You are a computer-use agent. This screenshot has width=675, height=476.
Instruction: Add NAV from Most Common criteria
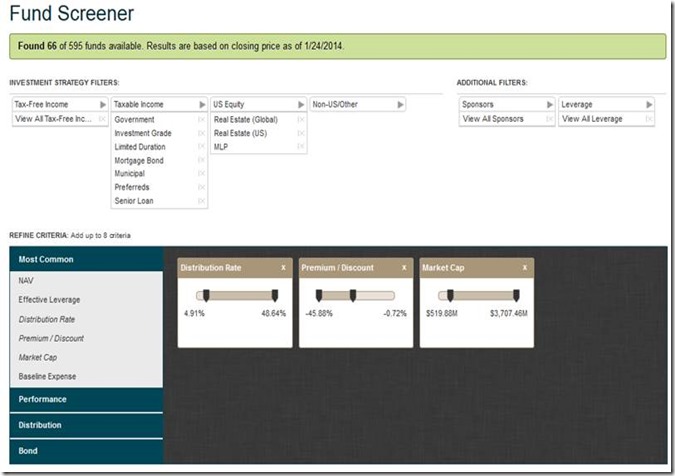(x=27, y=281)
